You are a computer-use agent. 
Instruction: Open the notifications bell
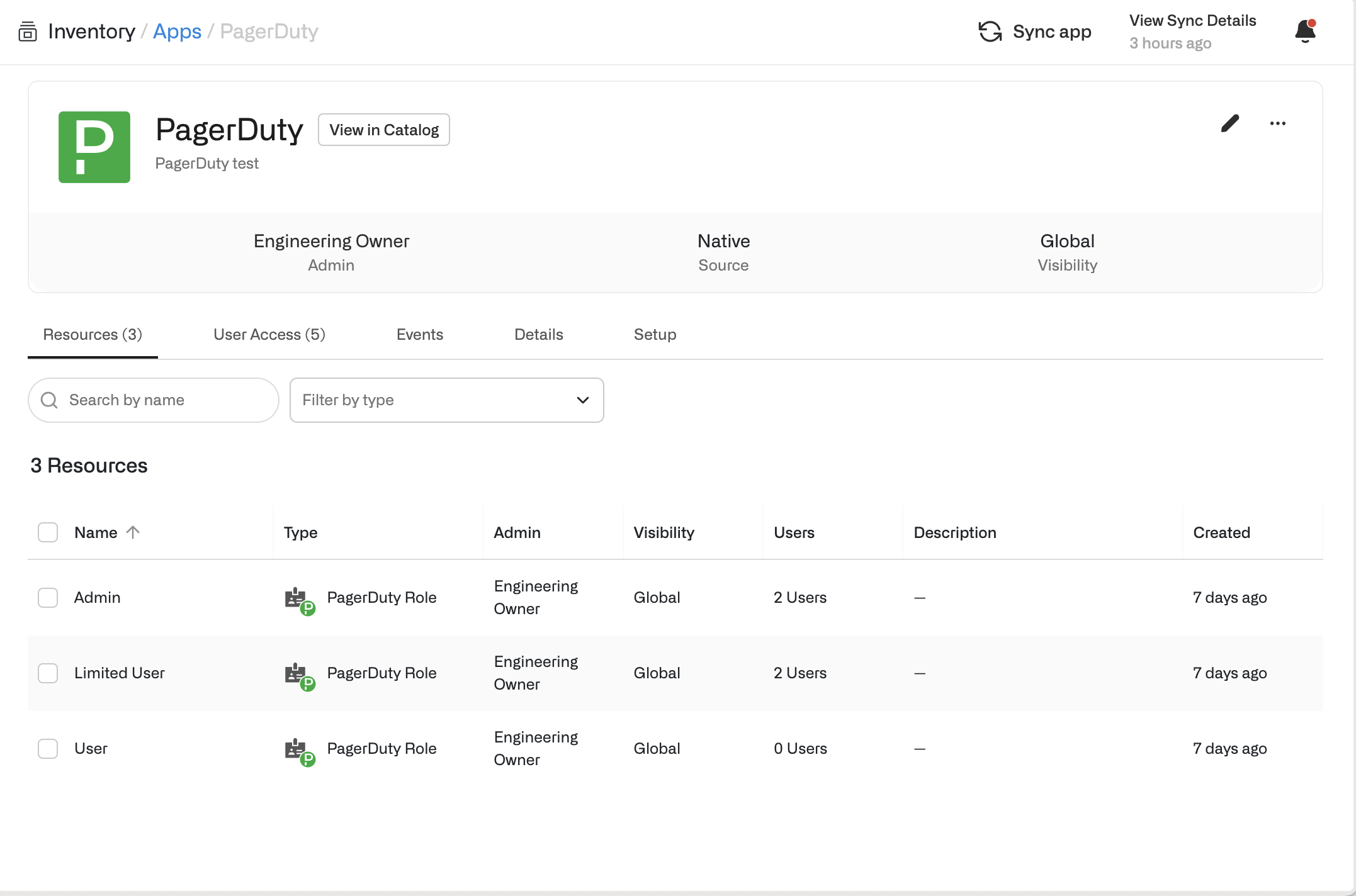[x=1306, y=31]
